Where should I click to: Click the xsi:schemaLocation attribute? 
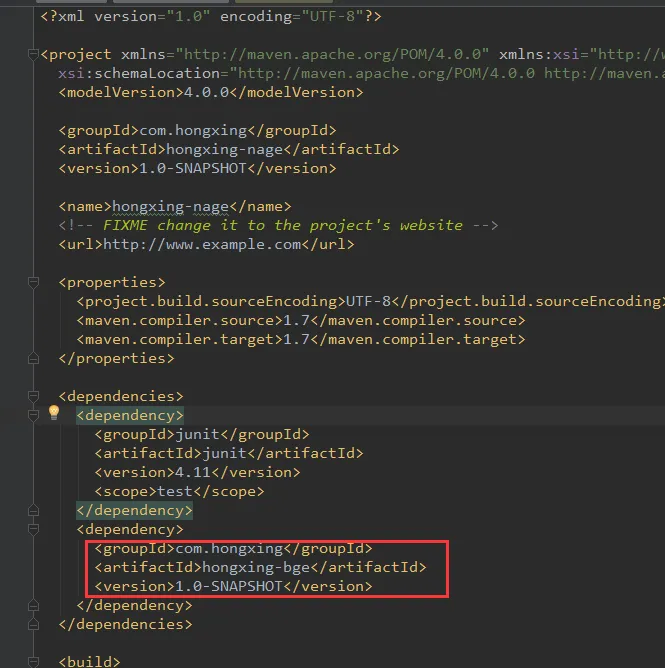(x=139, y=73)
